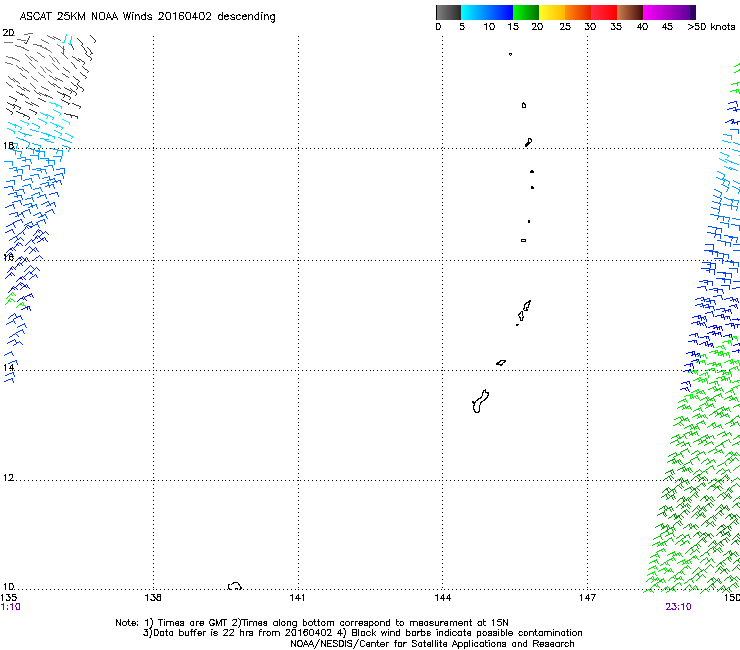Screen dimensions: 740x650
Task: Click the '25' label under the color bar
Action: tap(565, 27)
